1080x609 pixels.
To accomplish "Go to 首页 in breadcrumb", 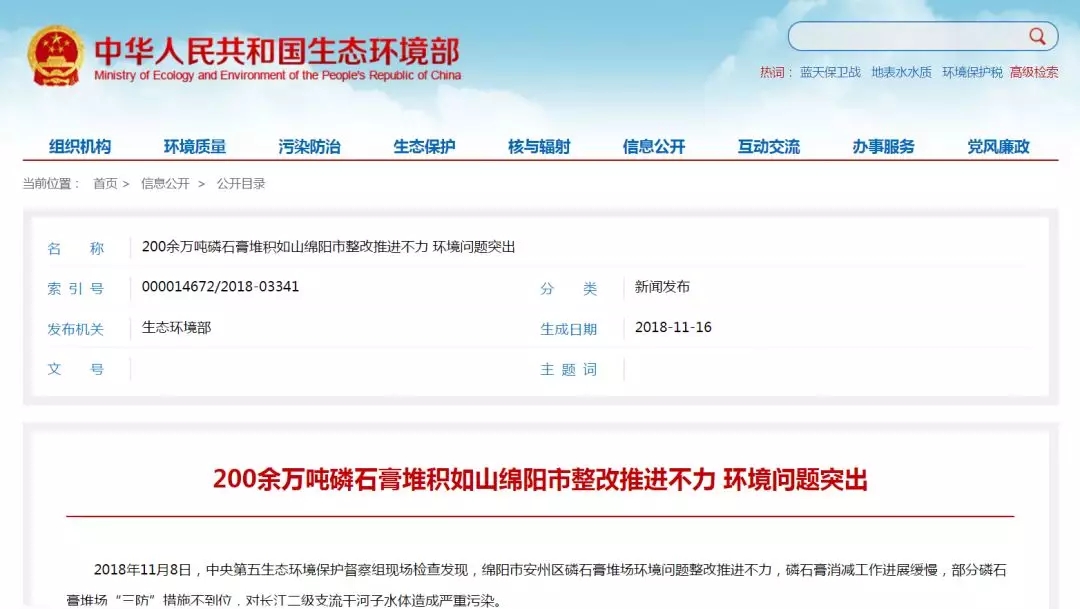I will tap(105, 183).
